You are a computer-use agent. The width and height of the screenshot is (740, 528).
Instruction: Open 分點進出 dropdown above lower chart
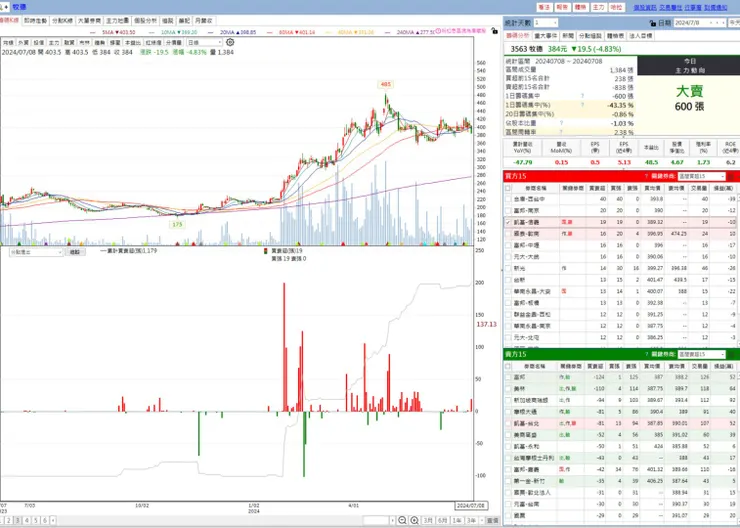[x=36, y=252]
